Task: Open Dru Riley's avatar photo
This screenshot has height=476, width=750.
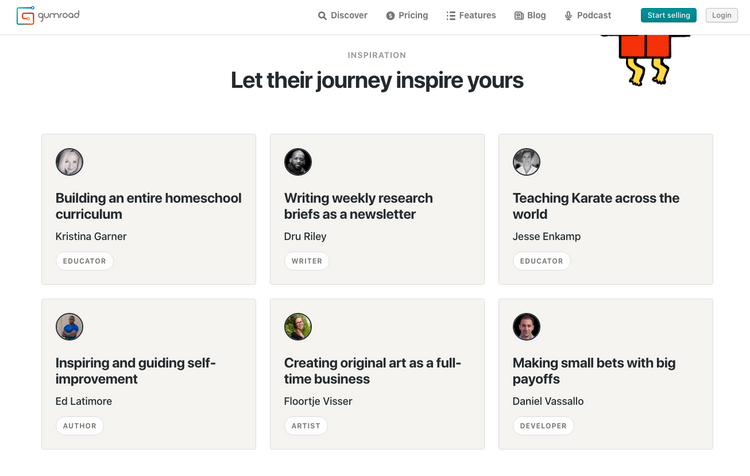Action: [298, 162]
